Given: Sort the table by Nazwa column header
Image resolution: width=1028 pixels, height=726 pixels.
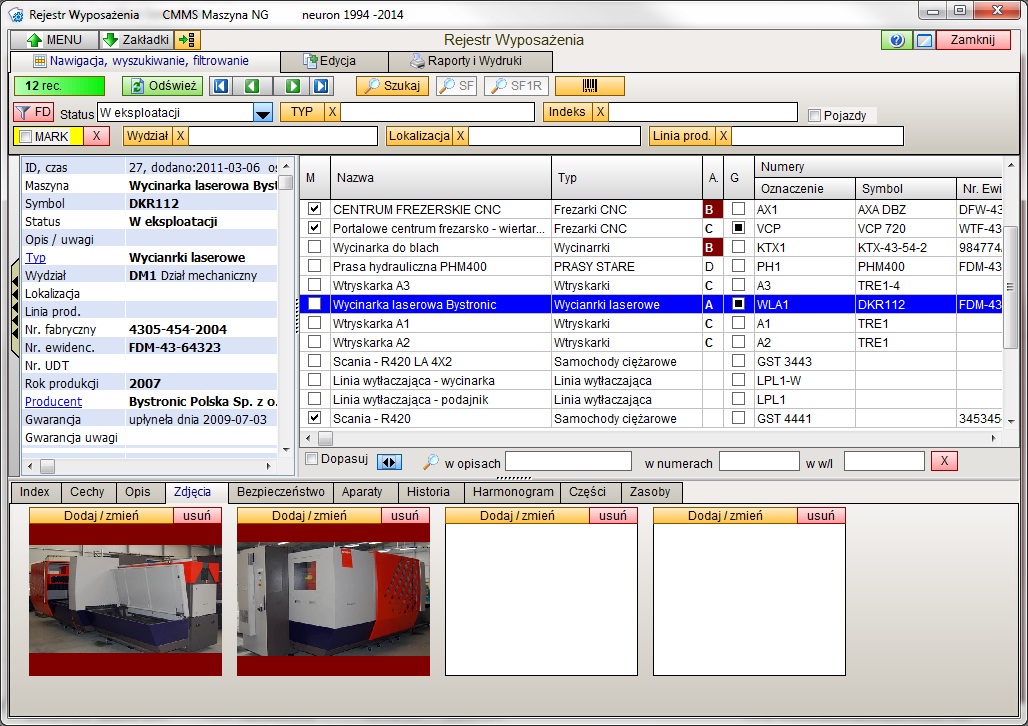Looking at the screenshot, I should click(x=441, y=178).
